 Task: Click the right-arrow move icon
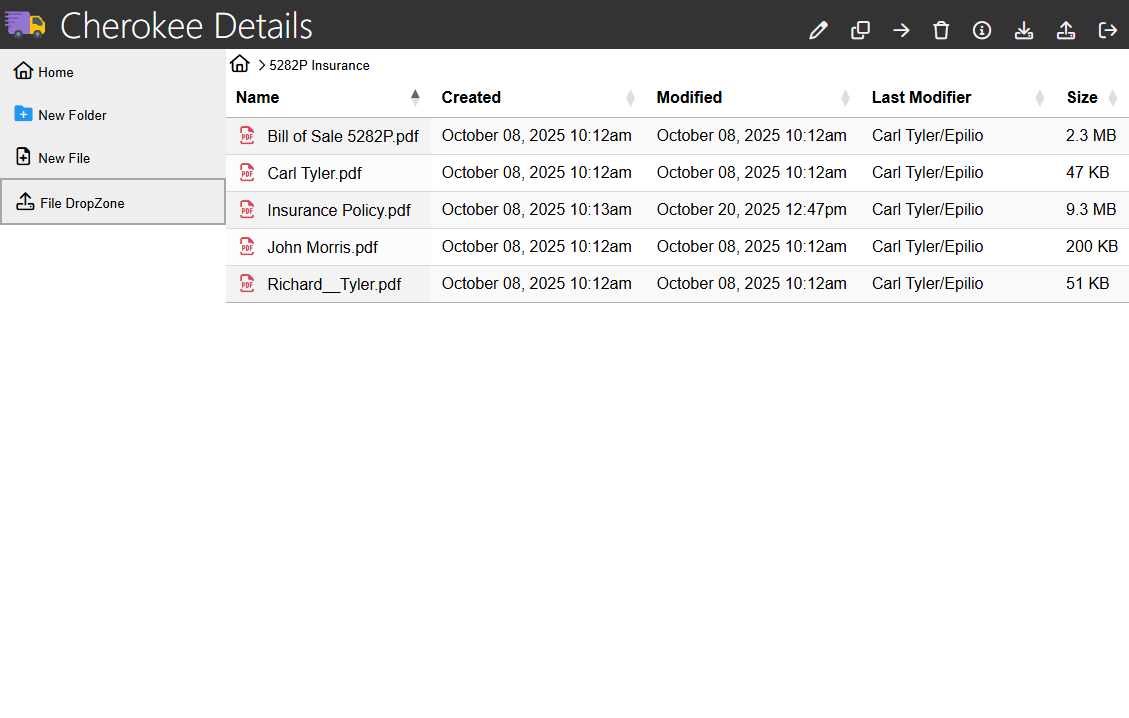coord(901,30)
